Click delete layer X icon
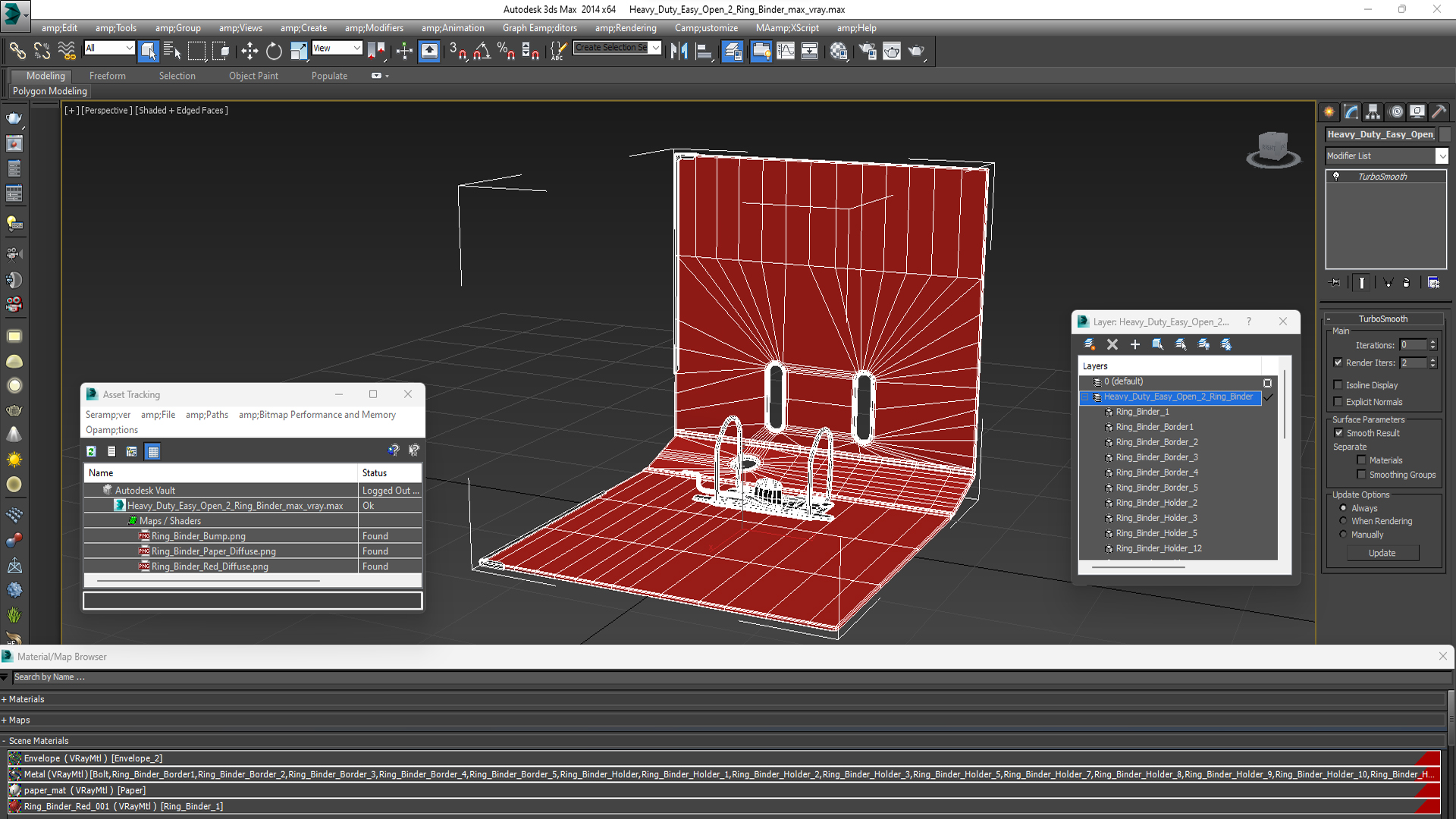This screenshot has width=1456, height=819. (1112, 344)
